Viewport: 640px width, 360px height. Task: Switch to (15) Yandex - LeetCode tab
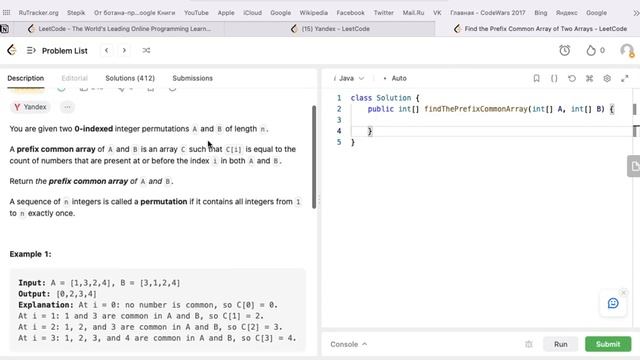(330, 29)
